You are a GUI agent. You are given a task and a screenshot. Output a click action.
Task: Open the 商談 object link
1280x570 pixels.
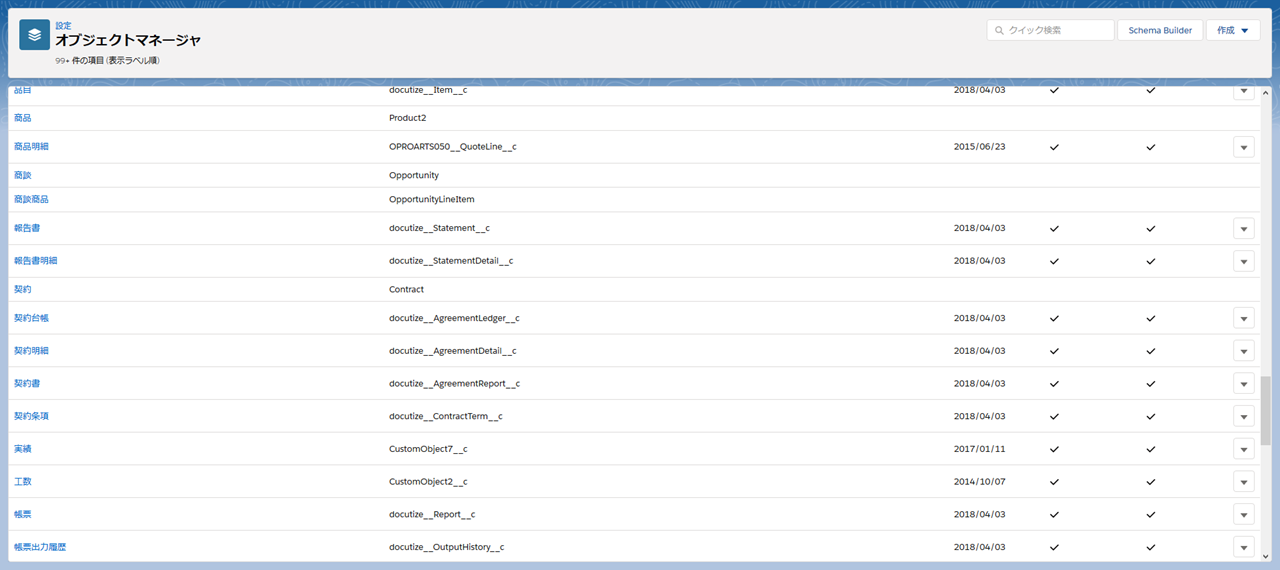tap(22, 175)
